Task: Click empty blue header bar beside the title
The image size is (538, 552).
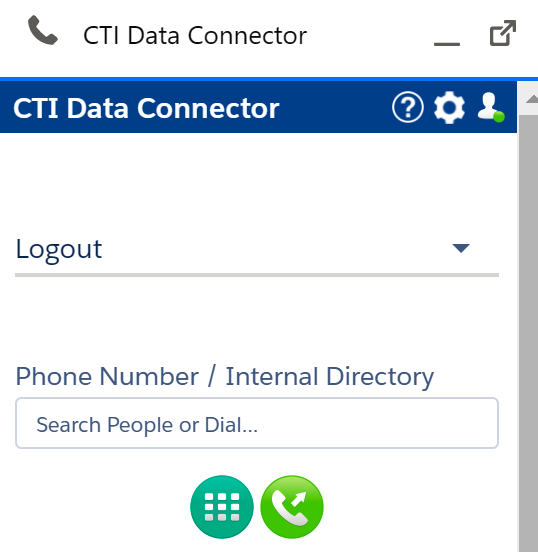Action: 334,107
